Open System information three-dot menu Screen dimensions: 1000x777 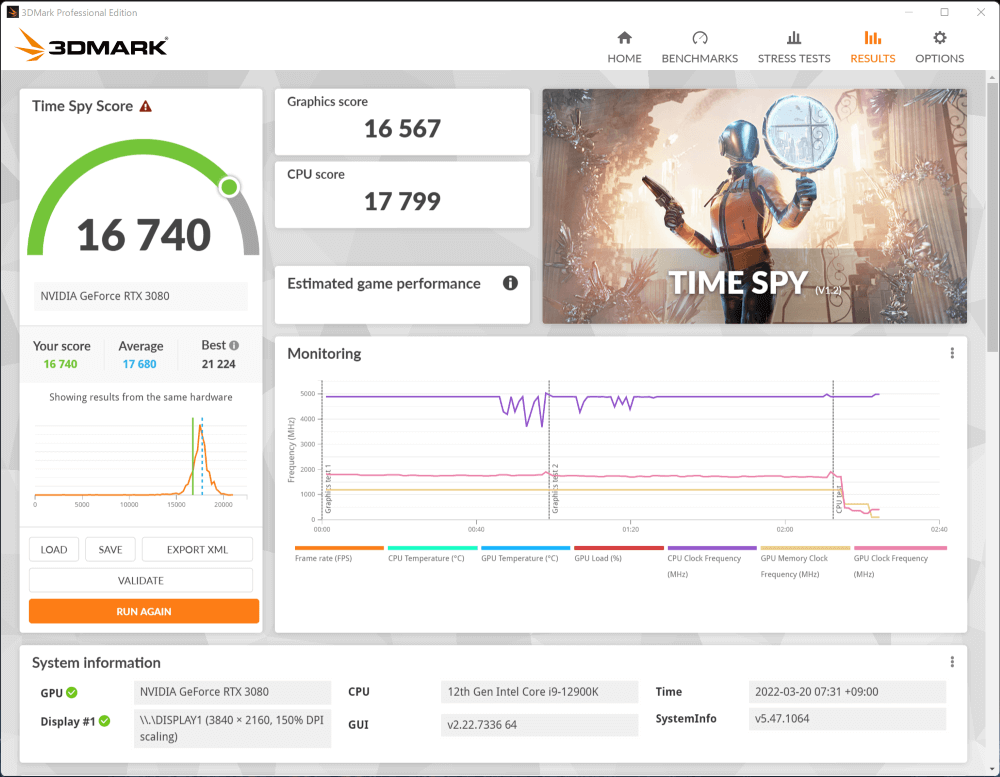952,662
